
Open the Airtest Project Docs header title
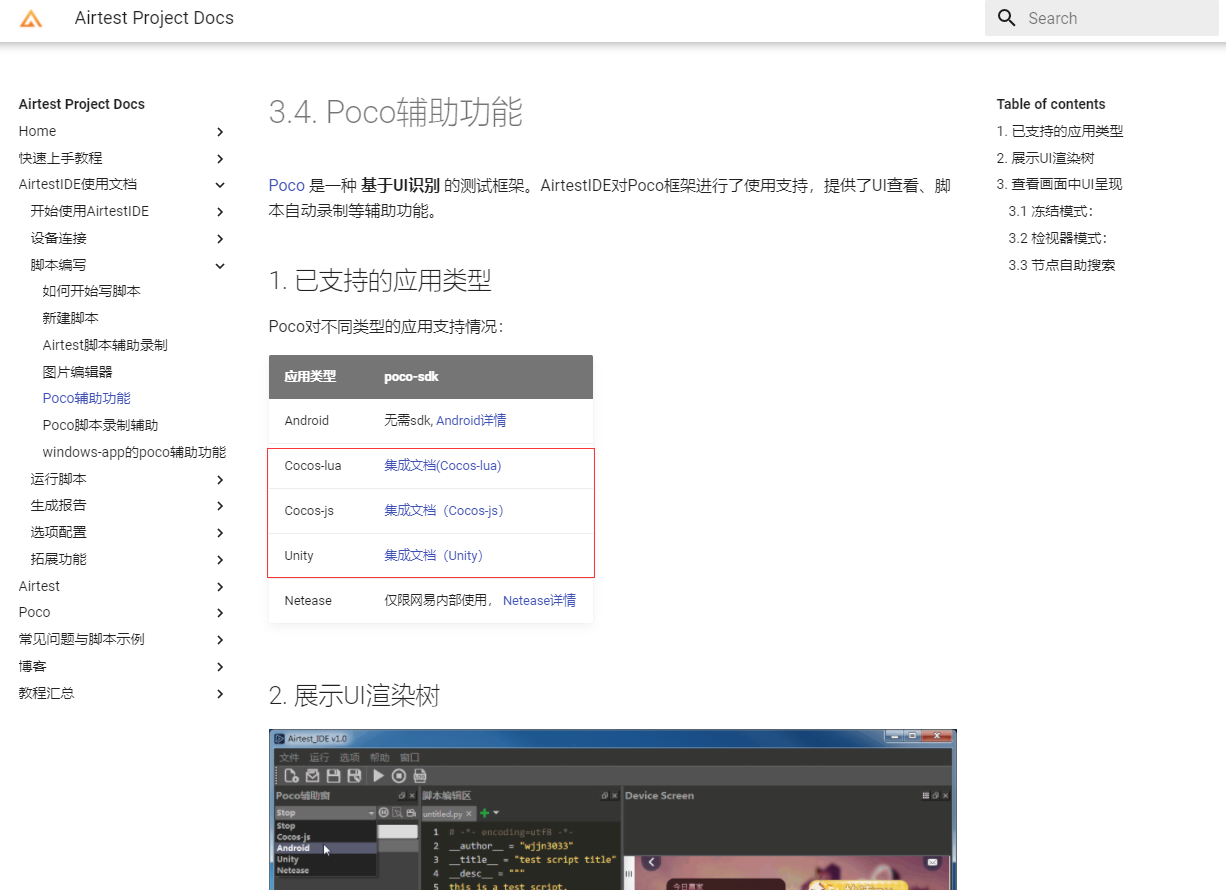pyautogui.click(x=154, y=18)
